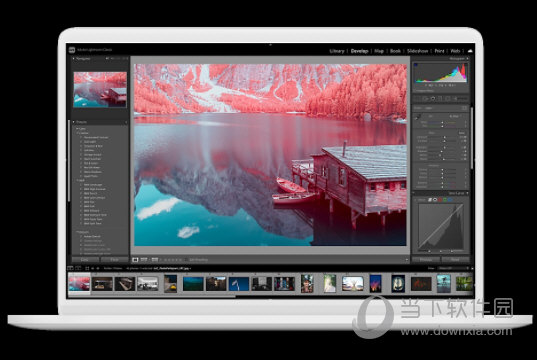
Task: Toggle shadow clipping indicator in histogram
Action: (415, 65)
